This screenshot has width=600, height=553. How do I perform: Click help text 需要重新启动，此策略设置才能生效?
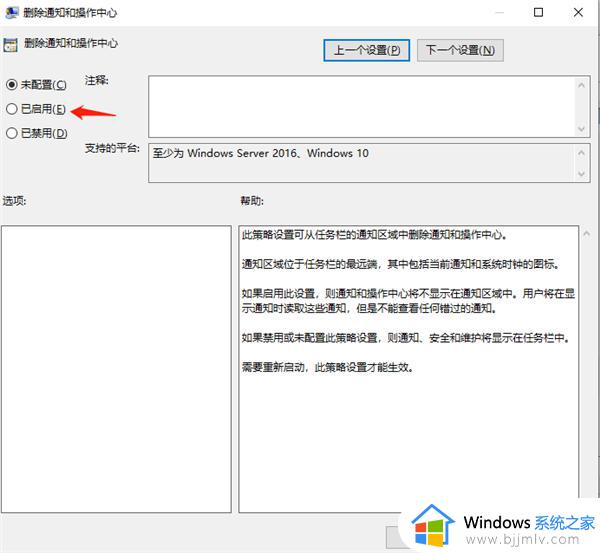coord(328,367)
